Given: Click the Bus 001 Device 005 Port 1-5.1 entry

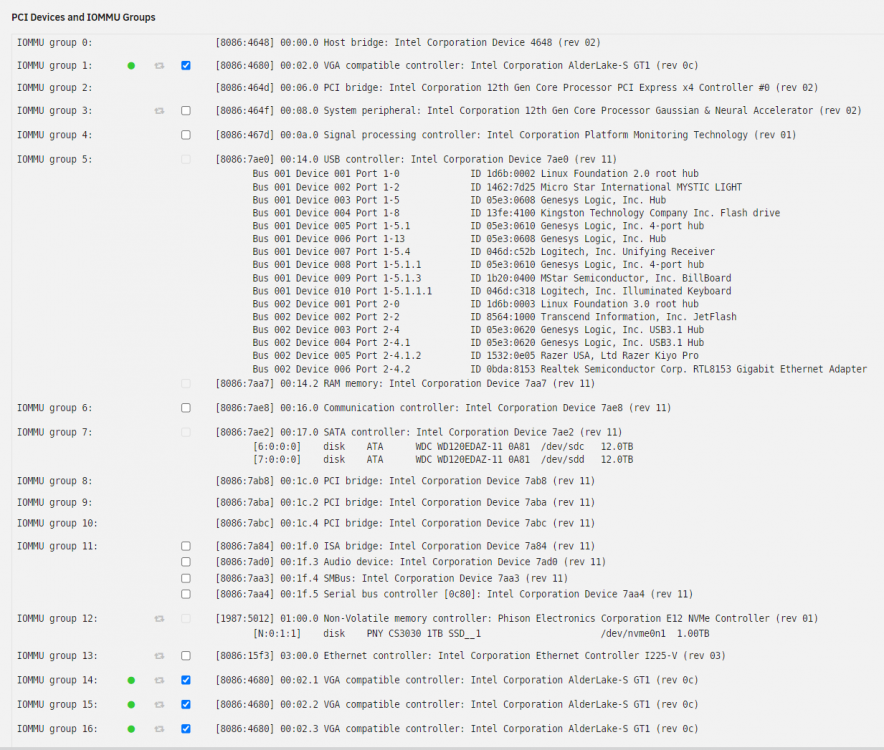Looking at the screenshot, I should 479,226.
